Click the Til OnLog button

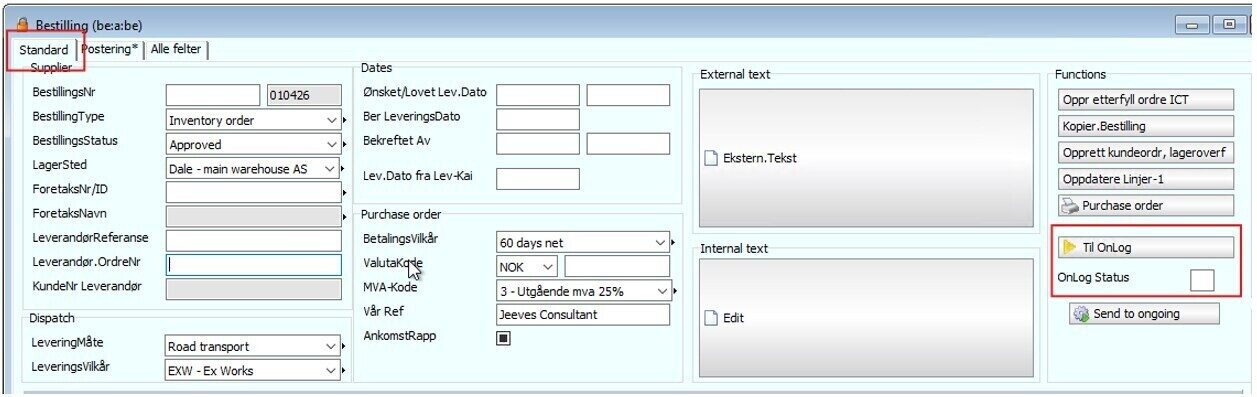point(1146,247)
